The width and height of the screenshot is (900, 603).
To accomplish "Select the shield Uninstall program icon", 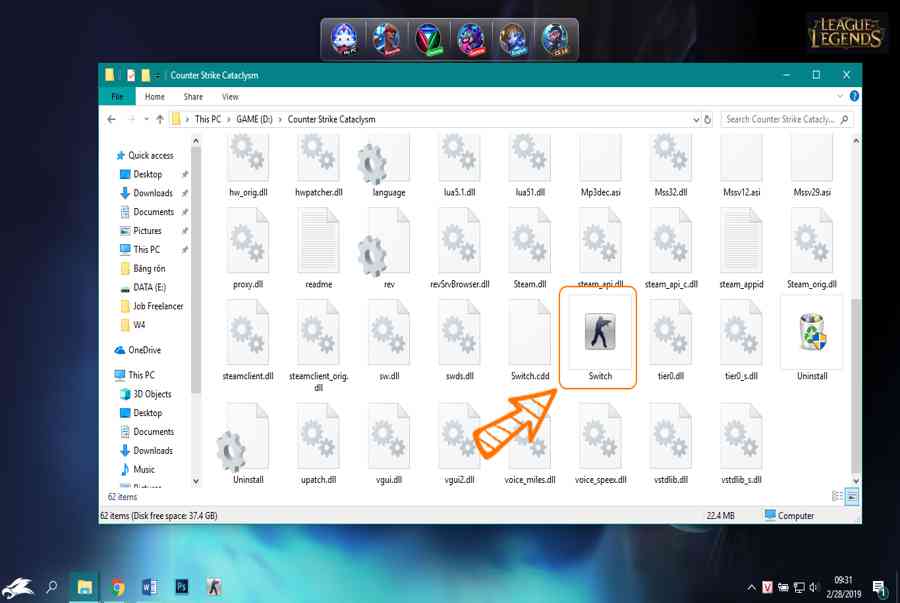I will [812, 339].
